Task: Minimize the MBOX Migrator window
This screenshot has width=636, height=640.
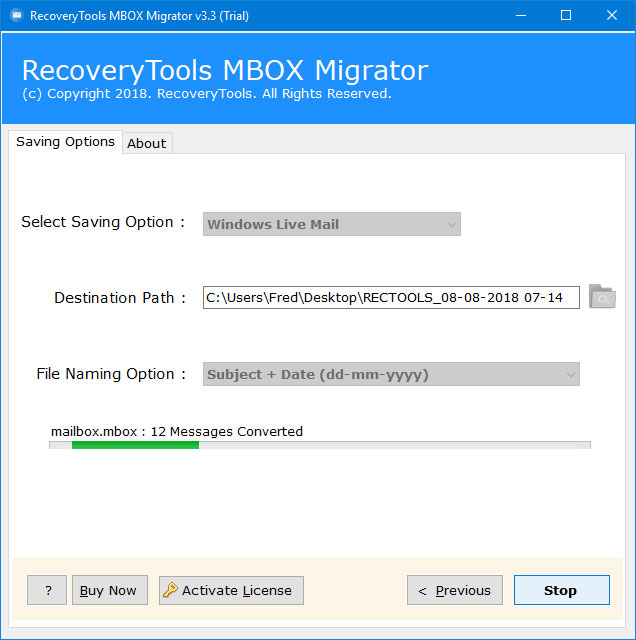Action: (x=521, y=16)
